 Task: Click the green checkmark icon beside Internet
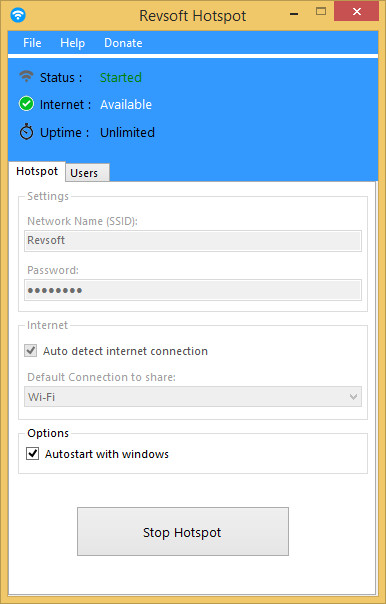click(x=26, y=104)
